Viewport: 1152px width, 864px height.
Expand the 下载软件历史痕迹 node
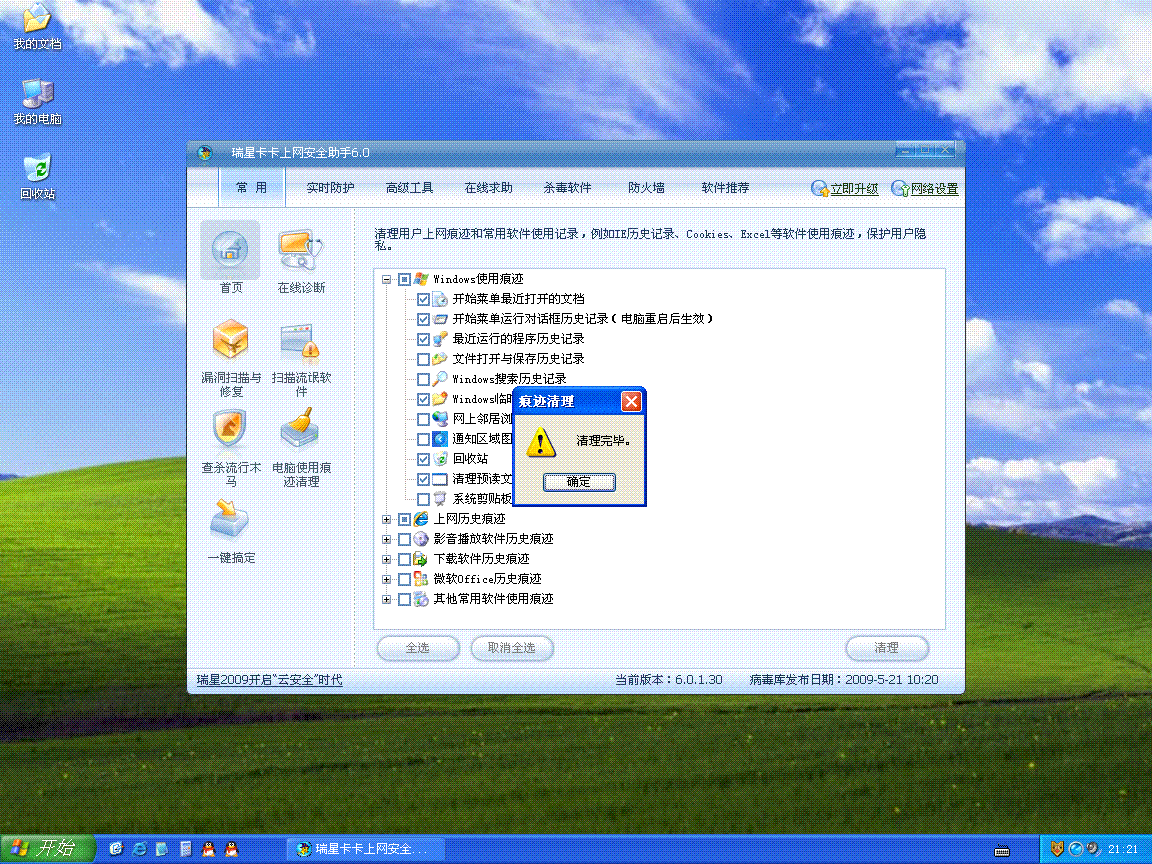coord(386,559)
